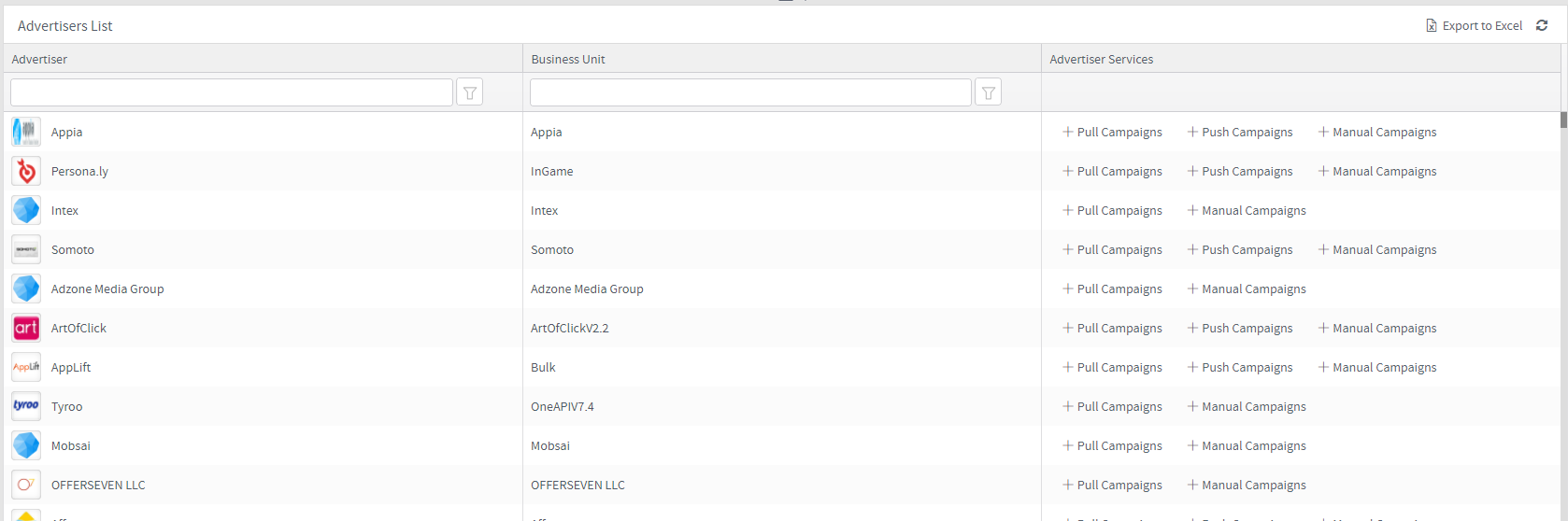
Task: Add Manual Campaigns for Persona.ly
Action: click(1377, 171)
